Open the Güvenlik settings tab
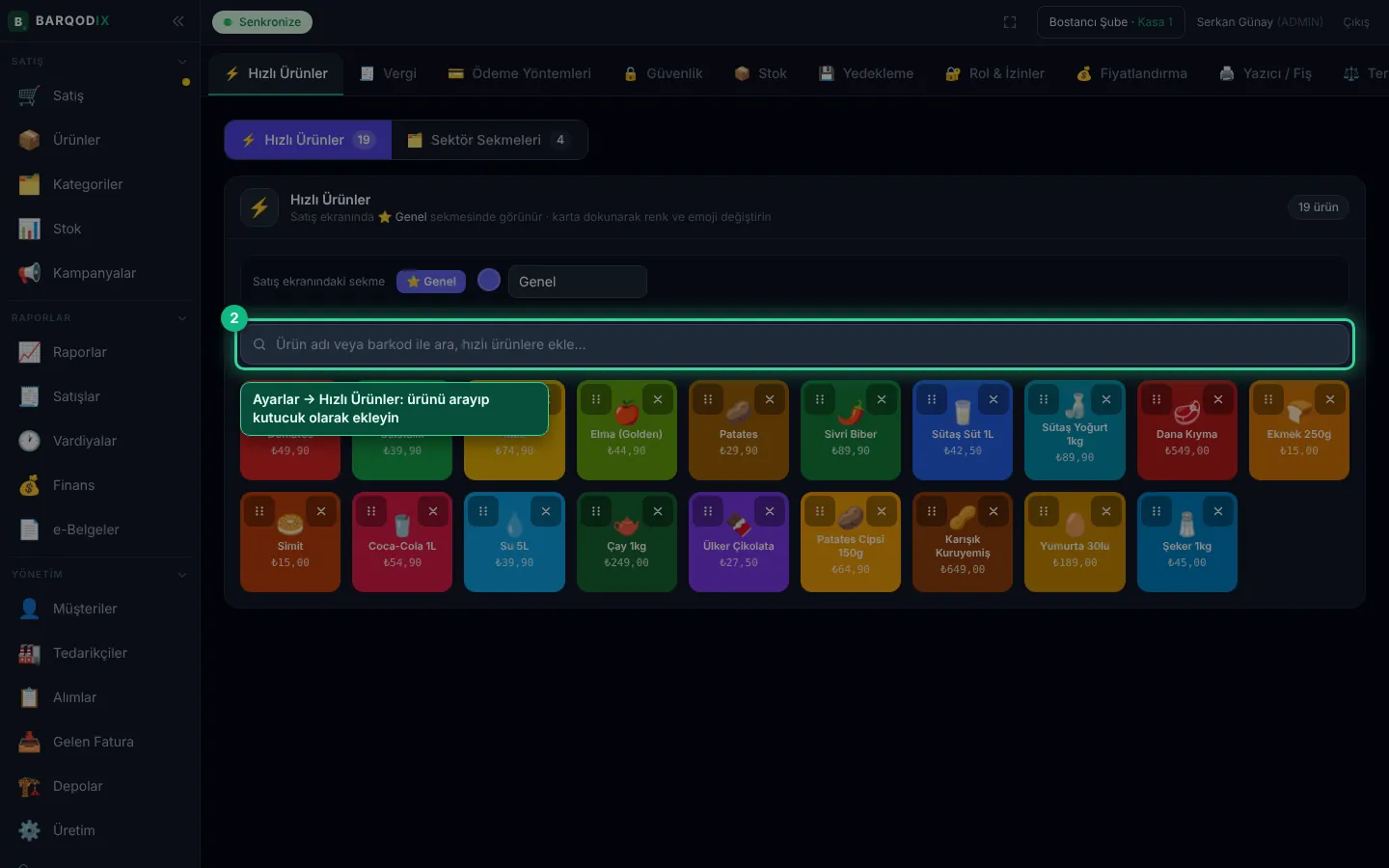The image size is (1389, 868). coord(663,73)
